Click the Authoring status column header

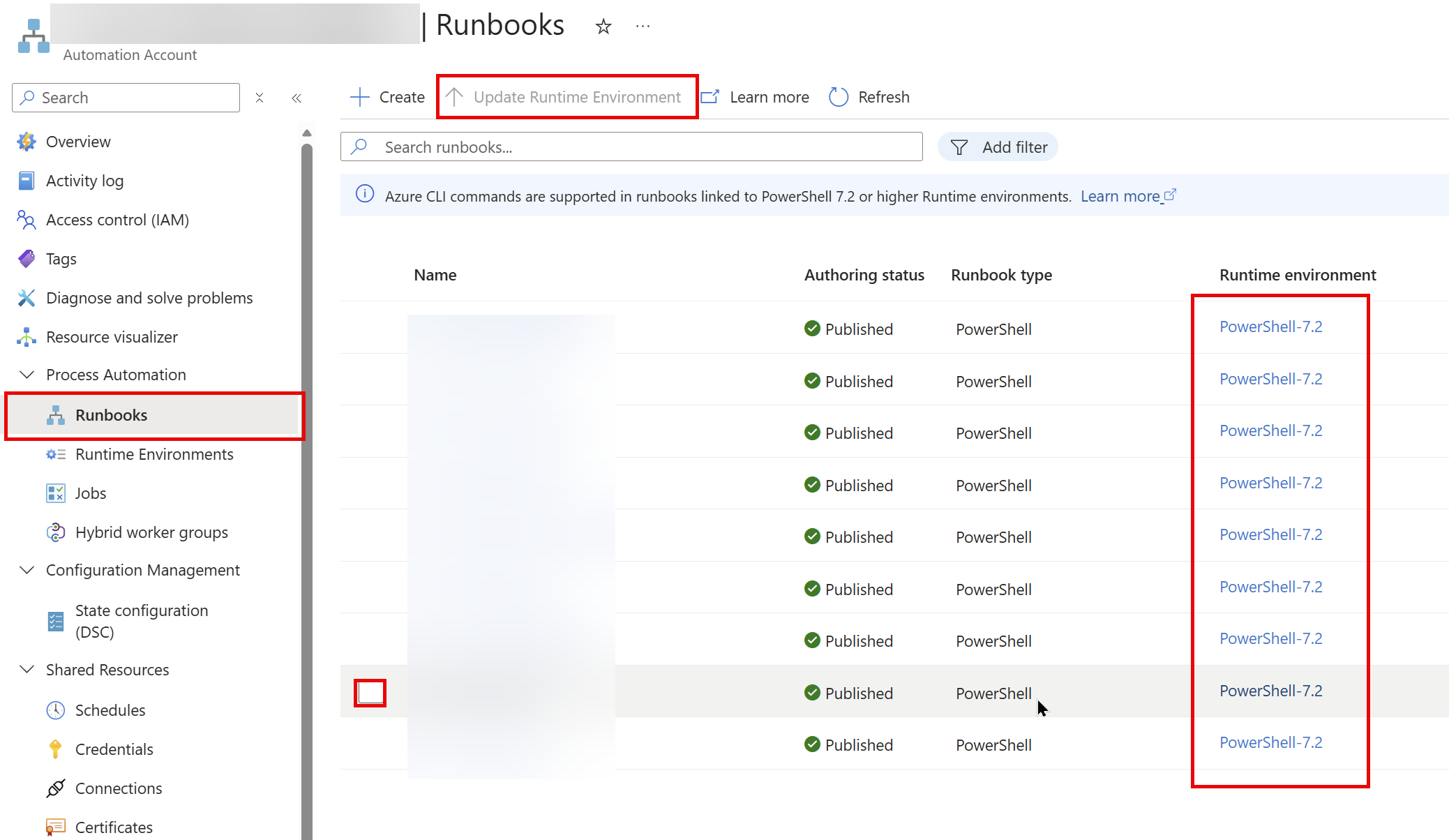tap(864, 275)
